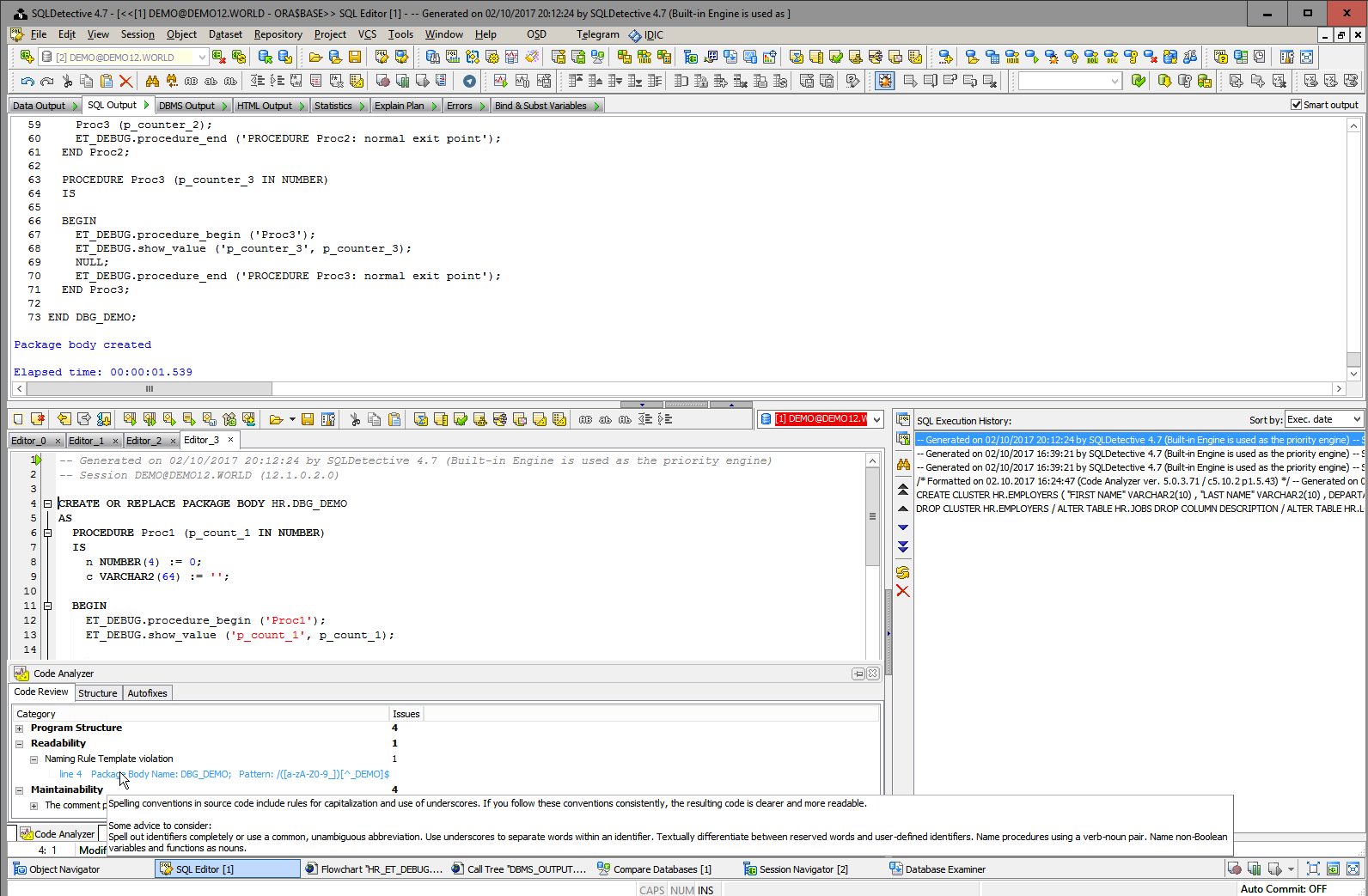Click the Issues column header in Code Review
This screenshot has height=896, width=1368.
click(x=406, y=714)
